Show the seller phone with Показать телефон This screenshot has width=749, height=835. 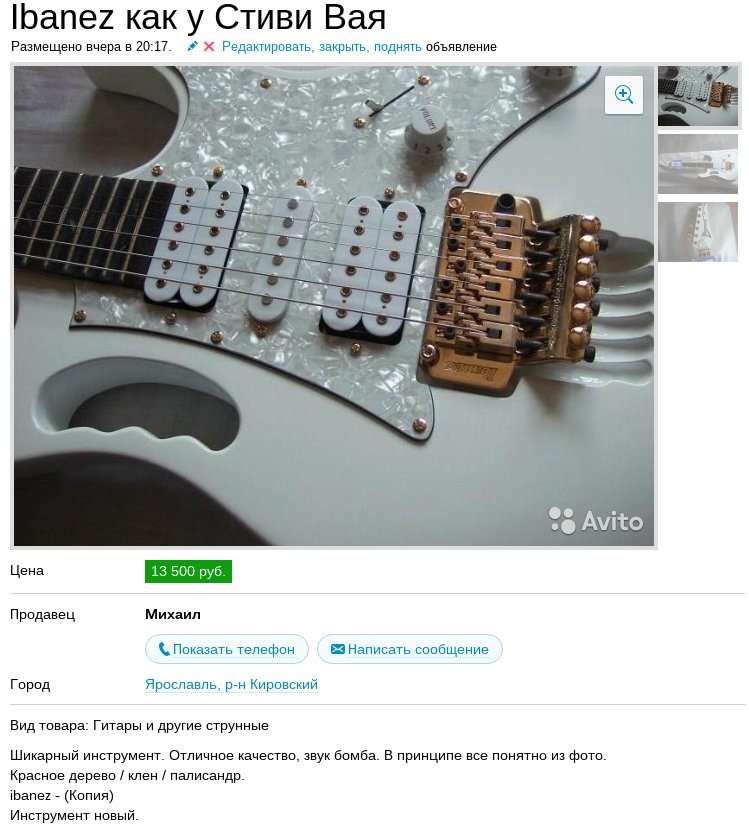(227, 649)
